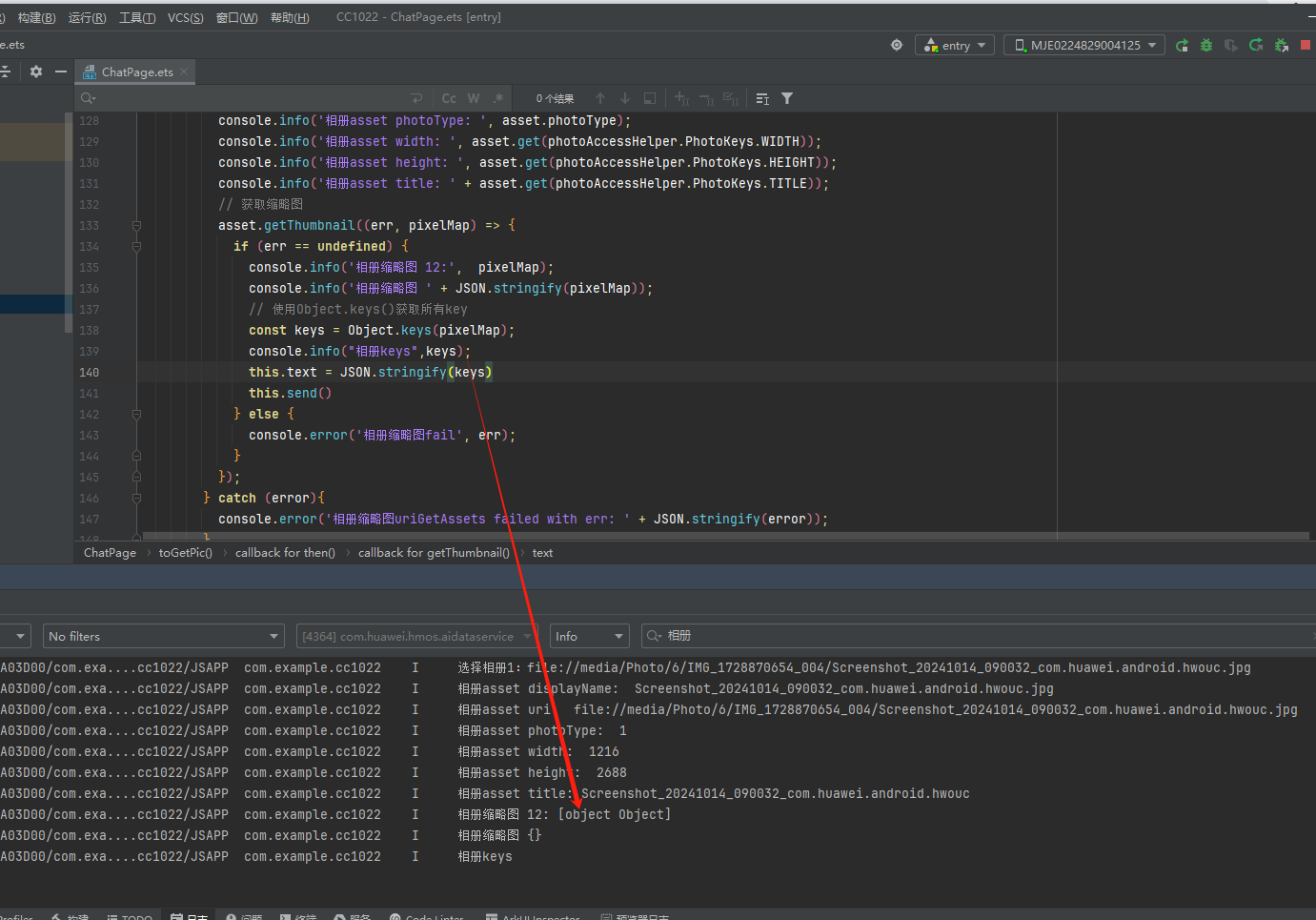1316x920 pixels.
Task: Open the No filters dropdown
Action: click(164, 636)
